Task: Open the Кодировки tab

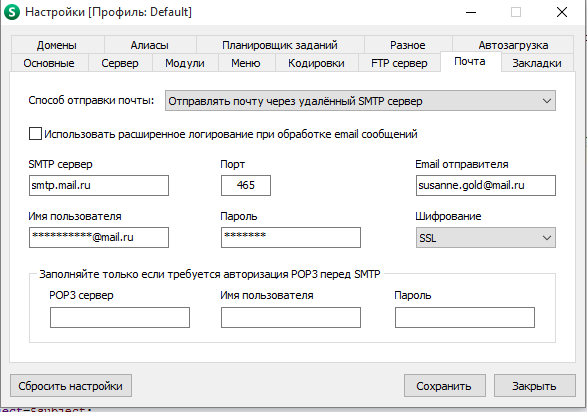Action: pyautogui.click(x=316, y=63)
